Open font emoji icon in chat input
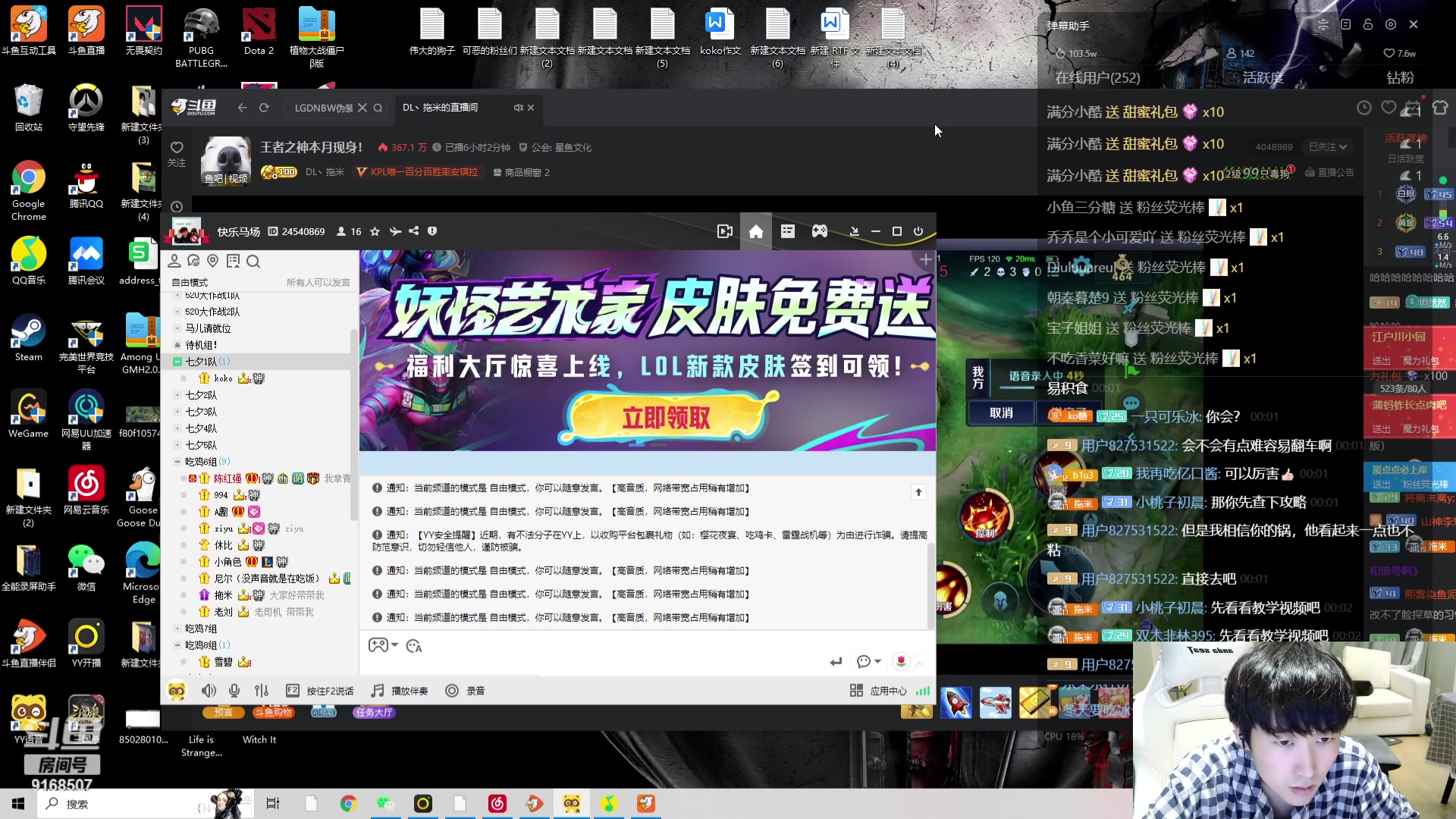Screen dimensions: 1456x819 (414, 646)
